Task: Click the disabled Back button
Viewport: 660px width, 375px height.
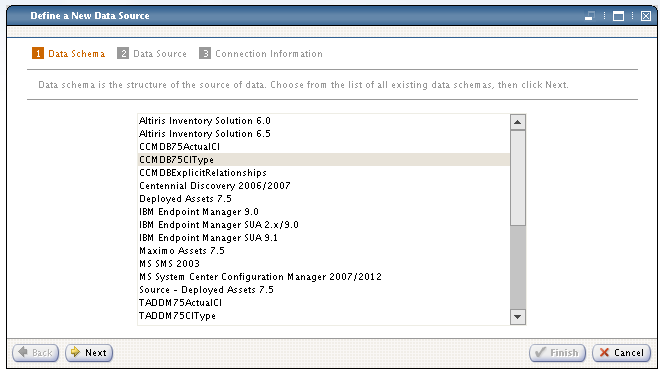Action: (36, 353)
